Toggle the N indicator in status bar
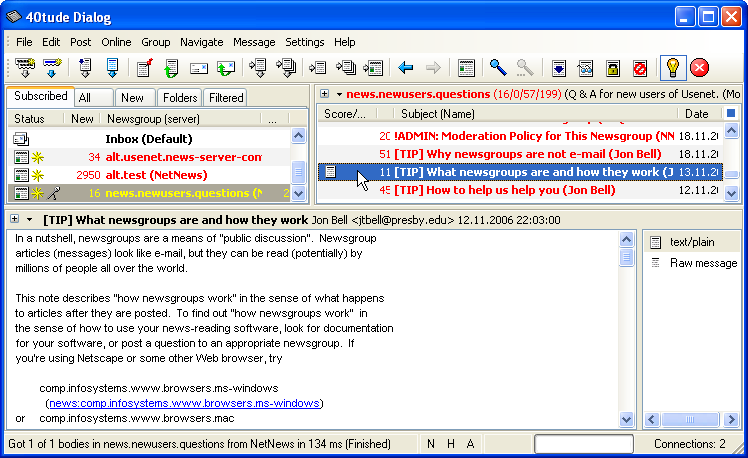The width and height of the screenshot is (748, 458). click(431, 443)
